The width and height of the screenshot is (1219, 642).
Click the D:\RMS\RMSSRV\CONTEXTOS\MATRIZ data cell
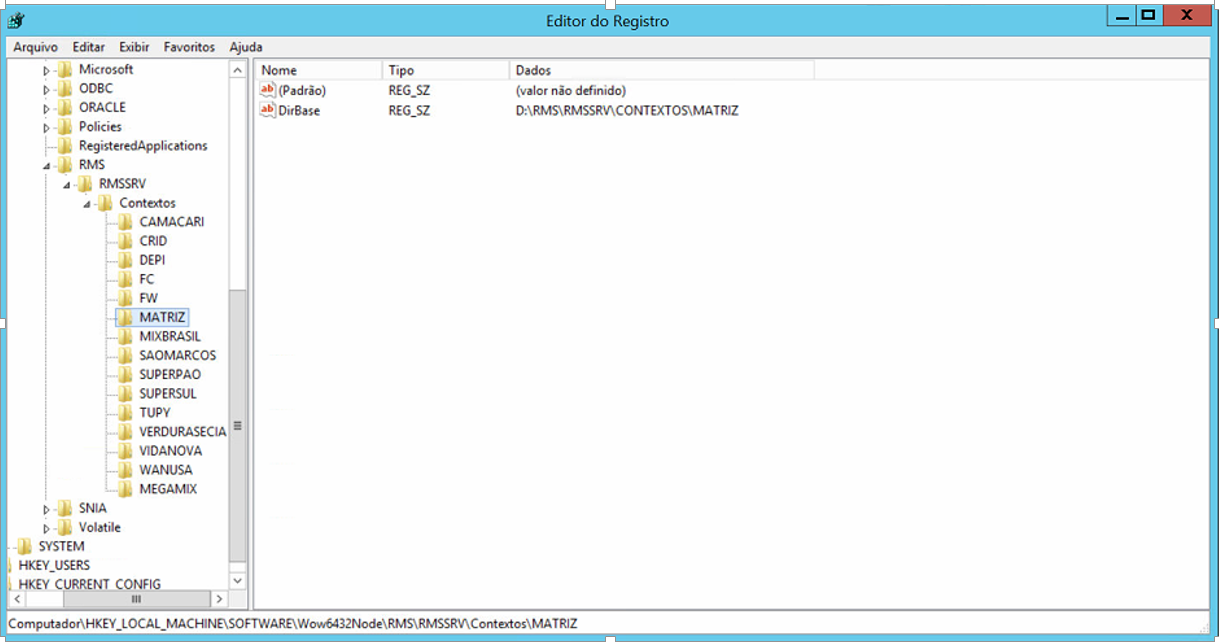click(x=626, y=110)
